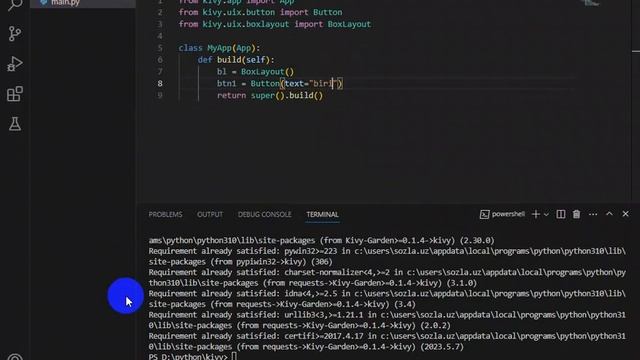The height and width of the screenshot is (360, 640).
Task: Create a new terminal with plus icon
Action: click(536, 214)
